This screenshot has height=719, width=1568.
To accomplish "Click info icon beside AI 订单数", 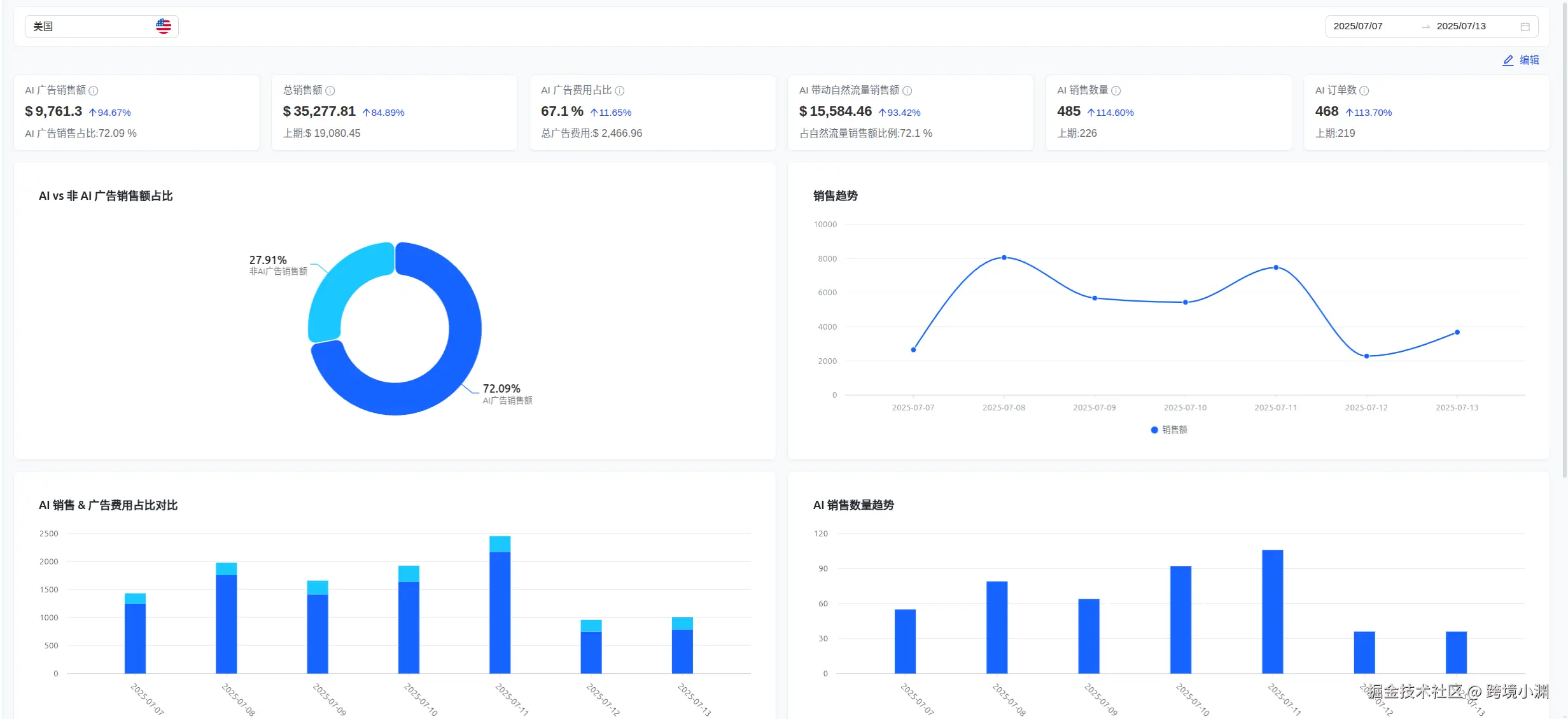I will pos(1364,91).
